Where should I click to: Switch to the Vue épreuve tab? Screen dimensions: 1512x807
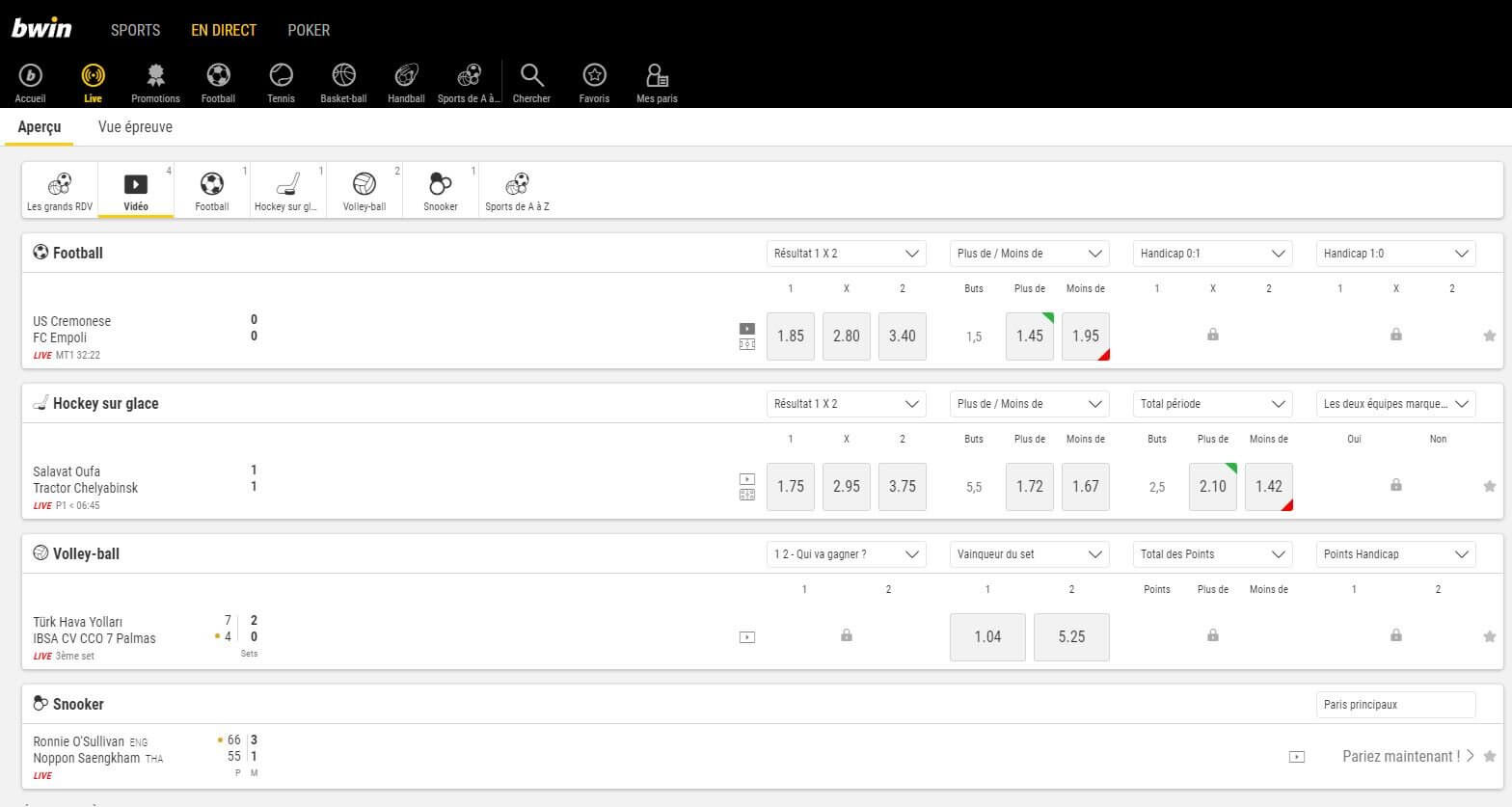[135, 127]
